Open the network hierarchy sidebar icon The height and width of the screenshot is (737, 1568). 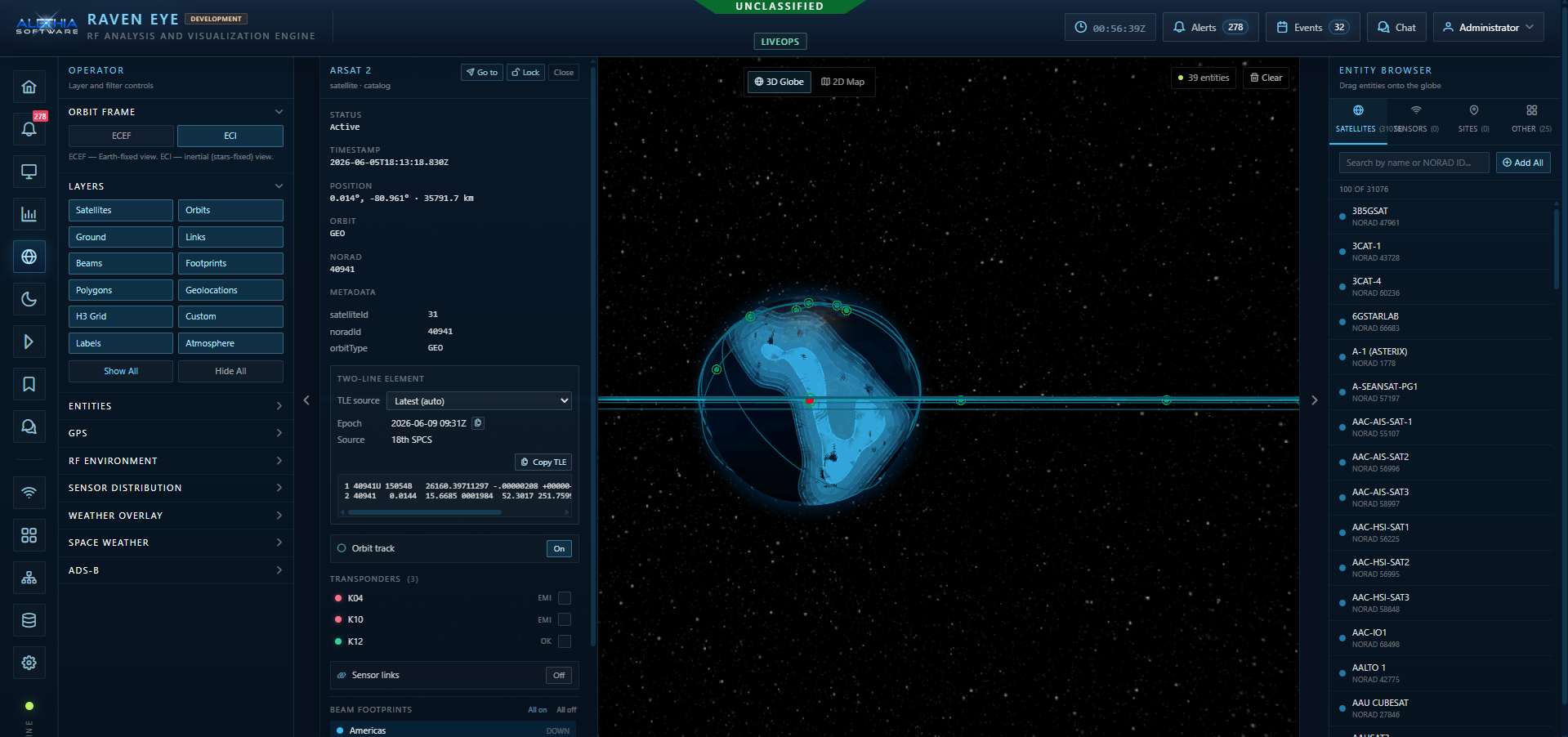tap(29, 578)
